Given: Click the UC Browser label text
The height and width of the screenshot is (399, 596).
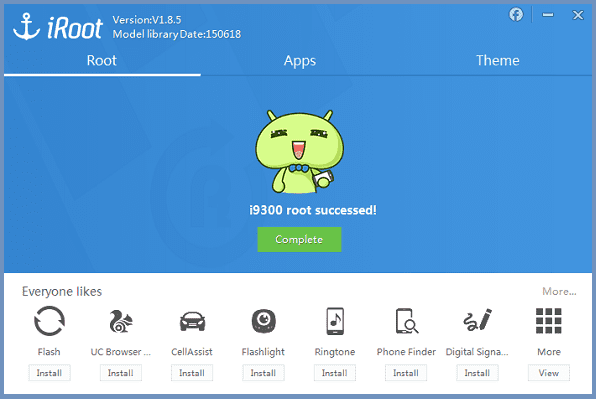Looking at the screenshot, I should point(120,352).
